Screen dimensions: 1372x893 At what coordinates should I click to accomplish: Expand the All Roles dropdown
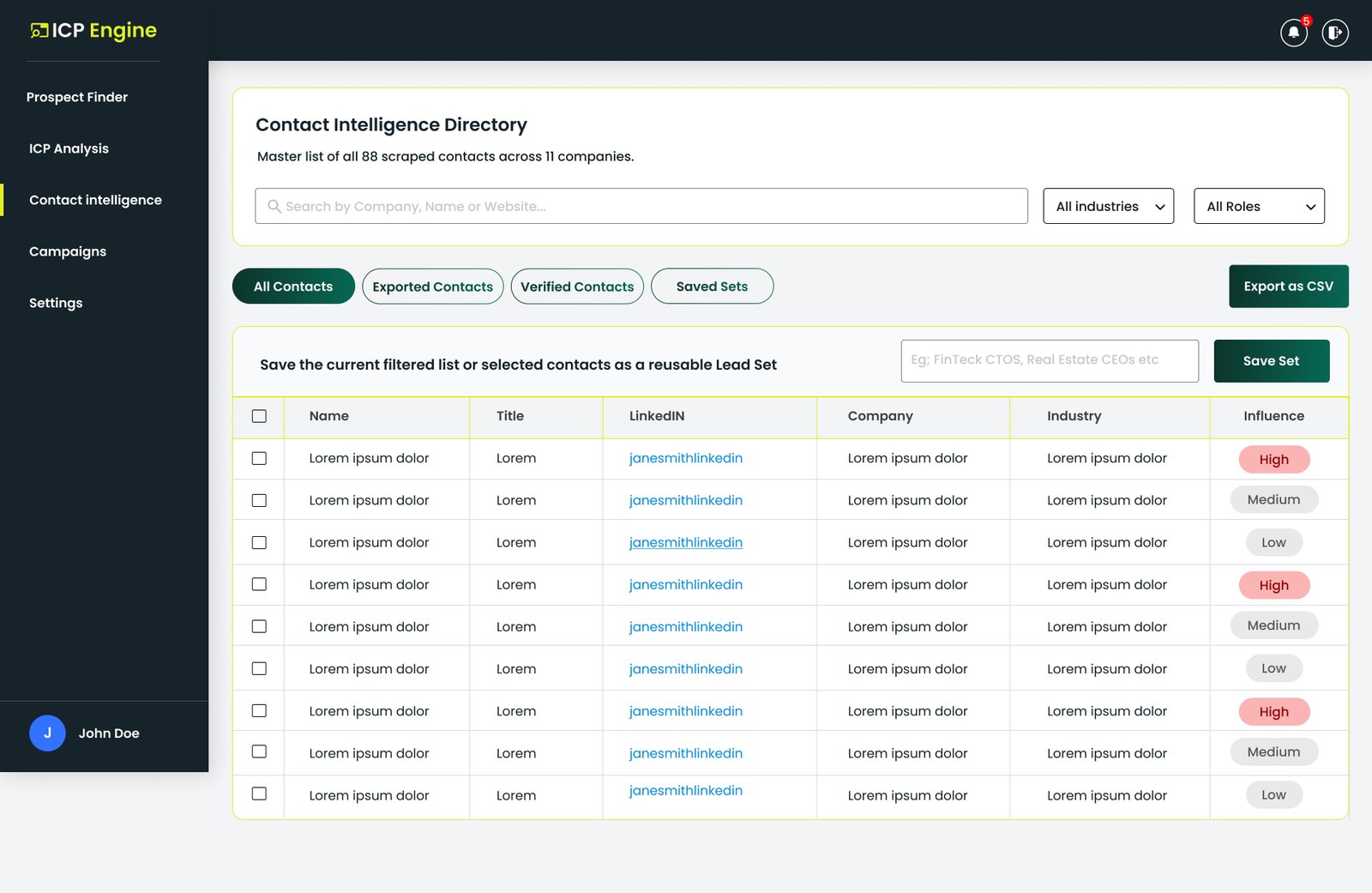[1259, 206]
